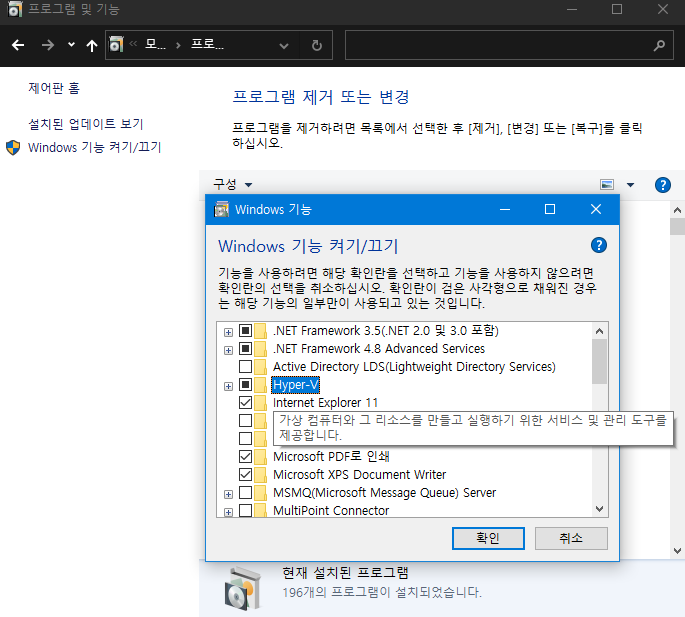Open 제어판 홈 link
The image size is (685, 617).
coord(54,88)
